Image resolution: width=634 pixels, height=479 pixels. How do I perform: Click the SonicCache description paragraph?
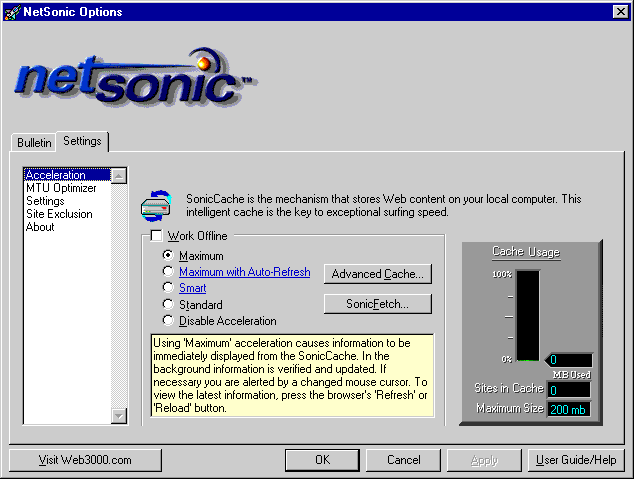383,205
